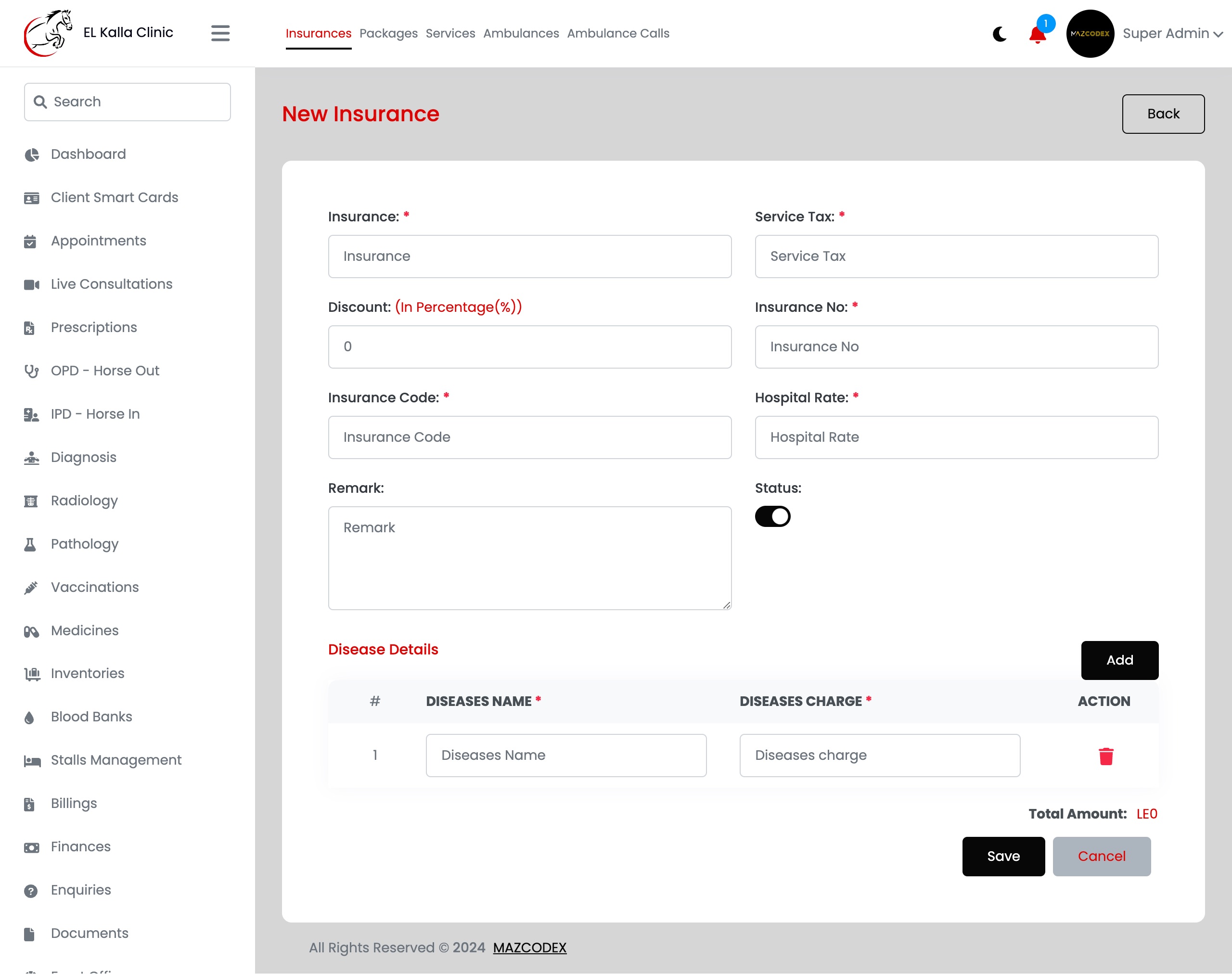
Task: Toggle dark mode moon icon
Action: point(999,34)
